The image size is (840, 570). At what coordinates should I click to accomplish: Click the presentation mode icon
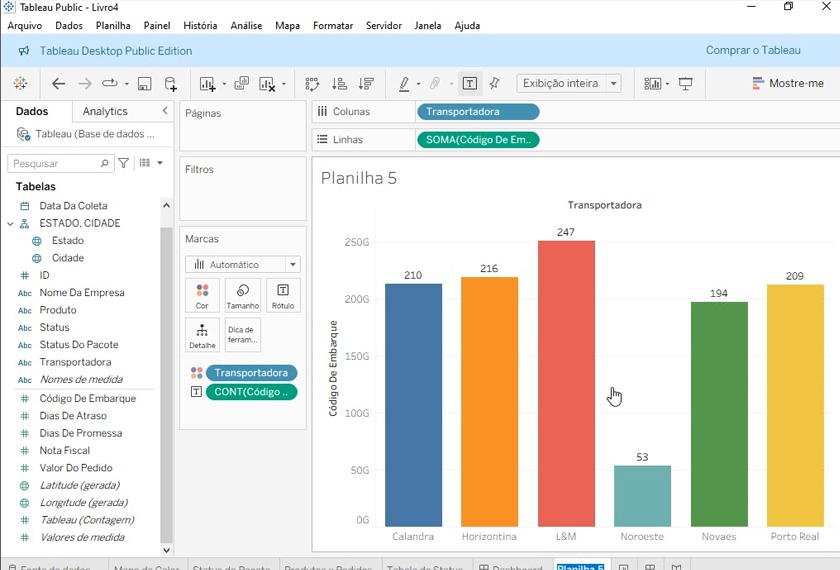pos(686,84)
